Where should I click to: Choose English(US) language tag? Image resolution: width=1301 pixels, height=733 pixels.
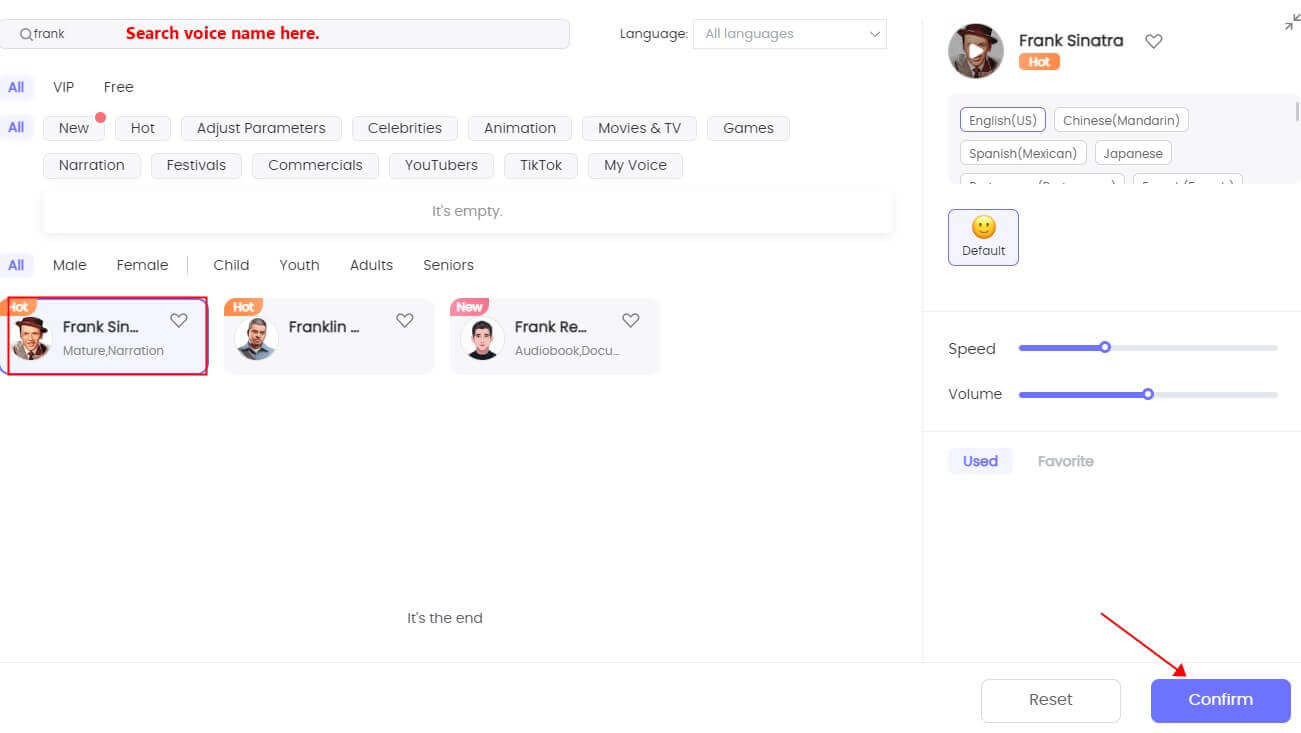1003,120
